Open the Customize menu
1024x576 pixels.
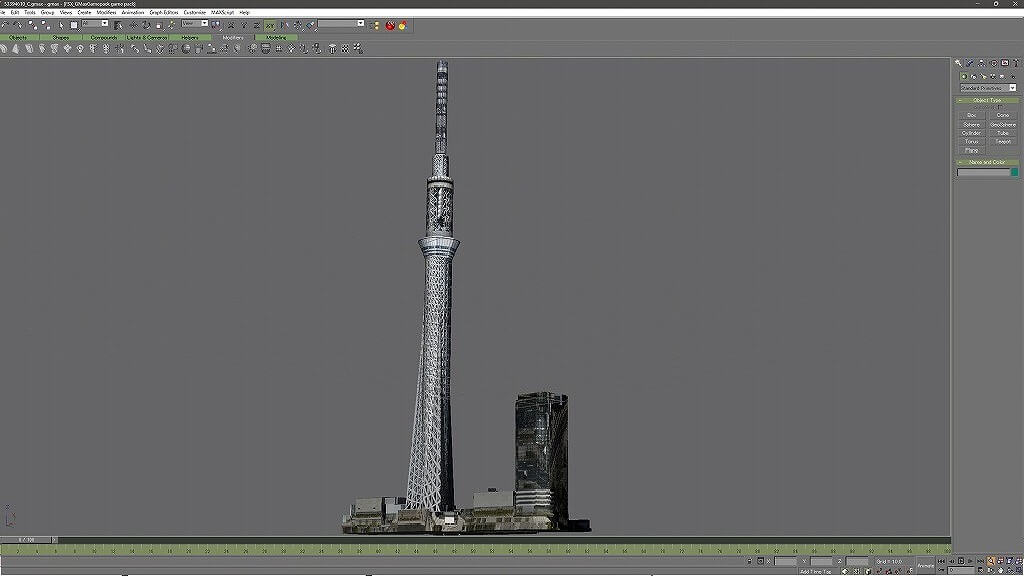pos(195,12)
